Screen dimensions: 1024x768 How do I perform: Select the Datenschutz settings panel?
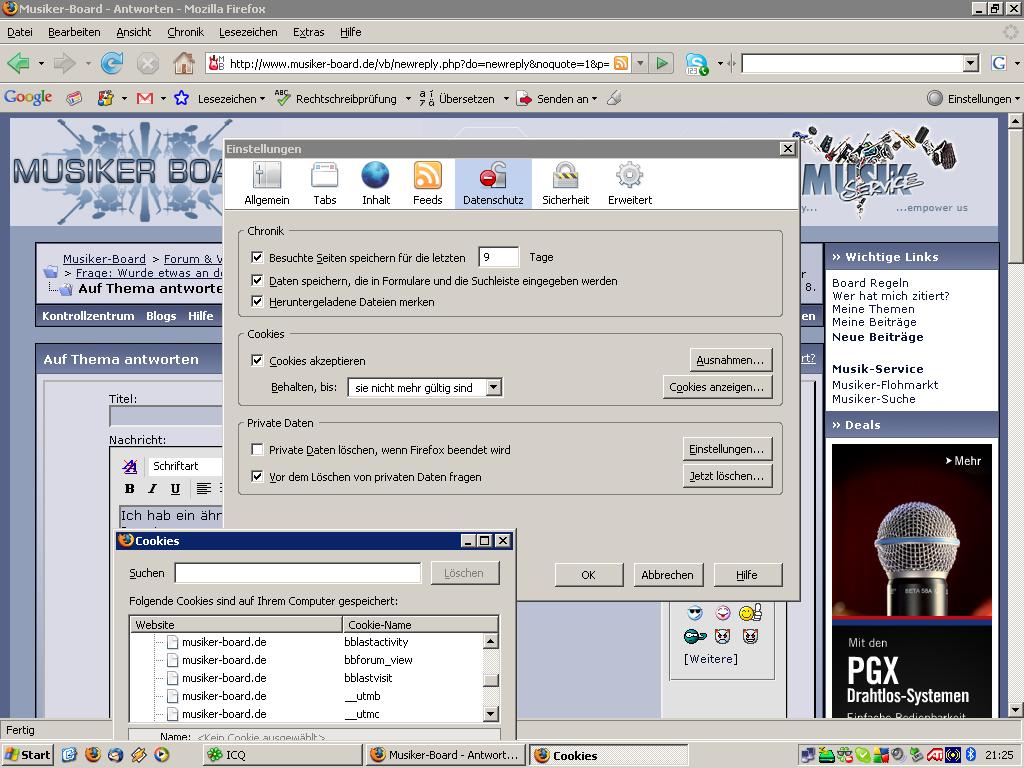point(493,184)
